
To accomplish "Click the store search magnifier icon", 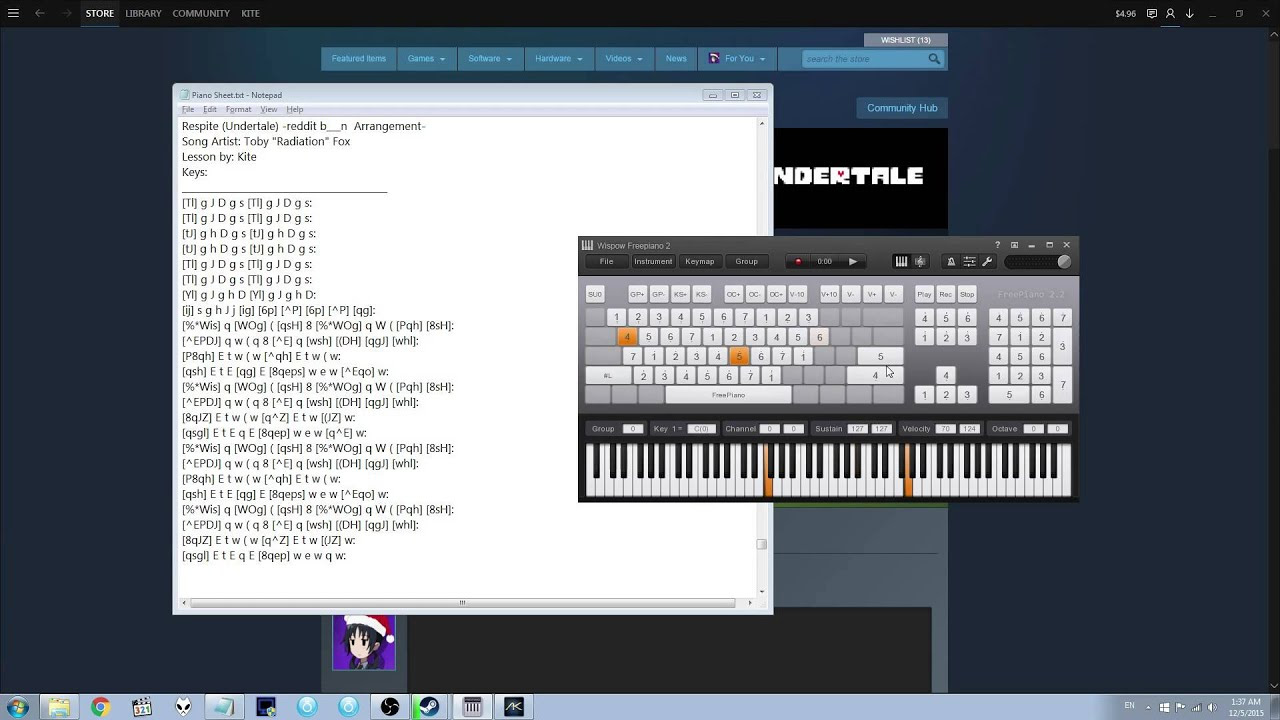I will click(x=934, y=59).
